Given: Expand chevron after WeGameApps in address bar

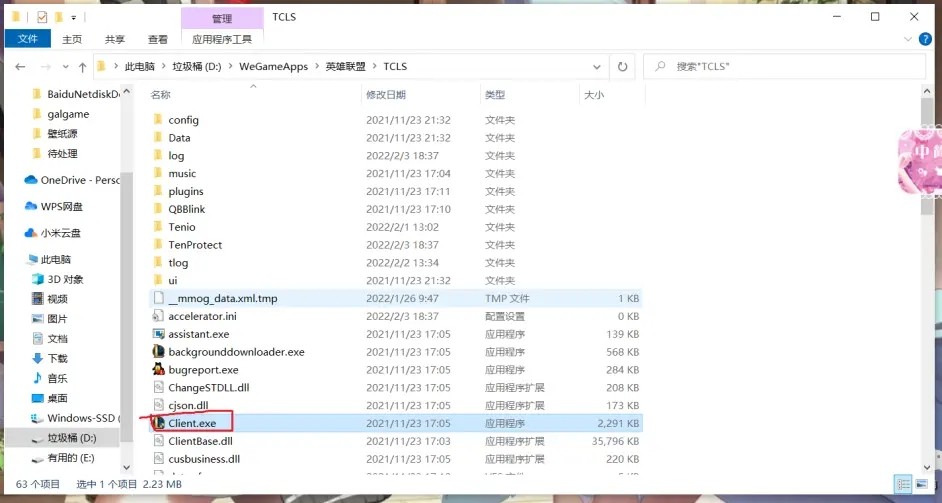Looking at the screenshot, I should pyautogui.click(x=317, y=67).
